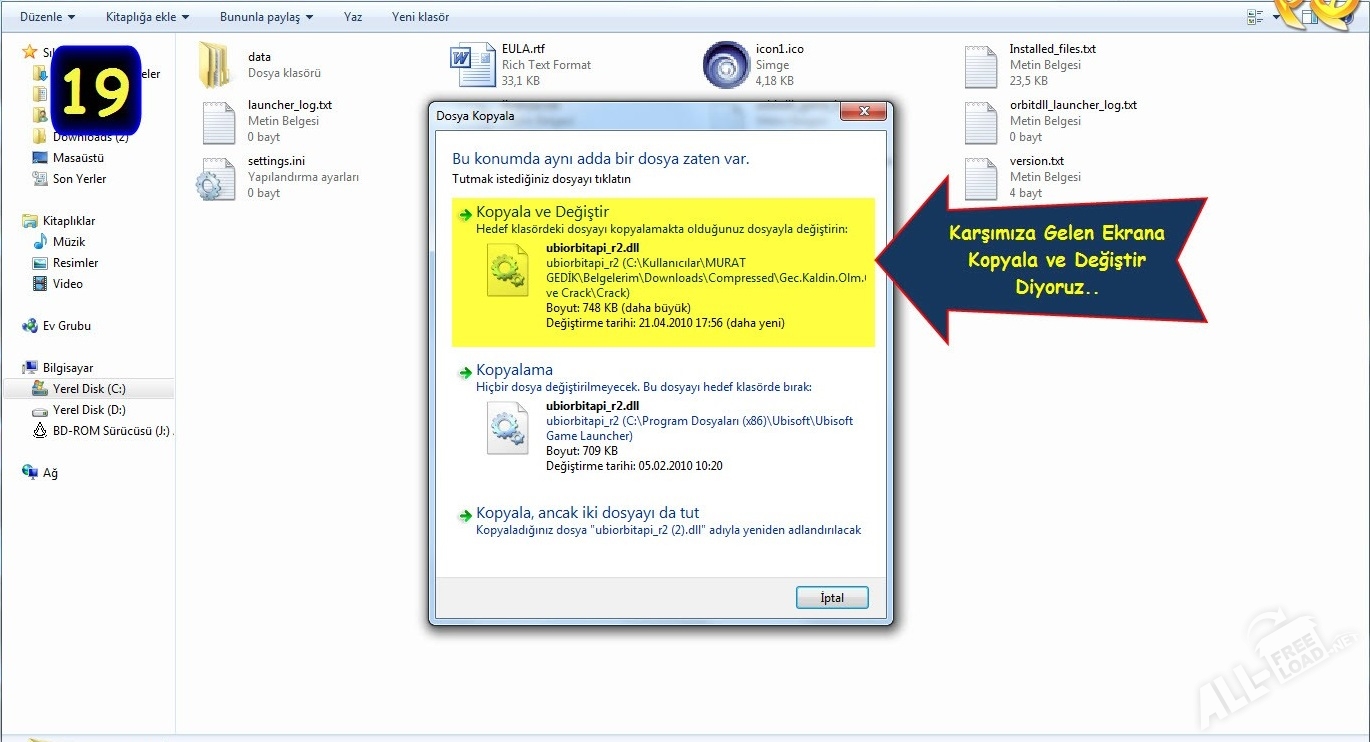Select Yerel Disk (D:) in sidebar
This screenshot has height=742, width=1370.
pyautogui.click(x=89, y=410)
